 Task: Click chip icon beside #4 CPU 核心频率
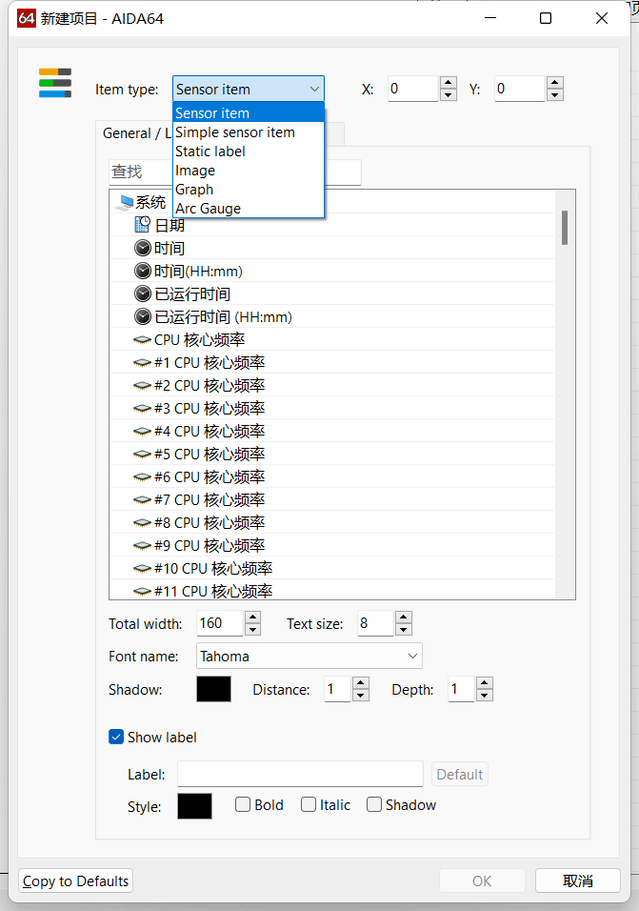[x=142, y=431]
